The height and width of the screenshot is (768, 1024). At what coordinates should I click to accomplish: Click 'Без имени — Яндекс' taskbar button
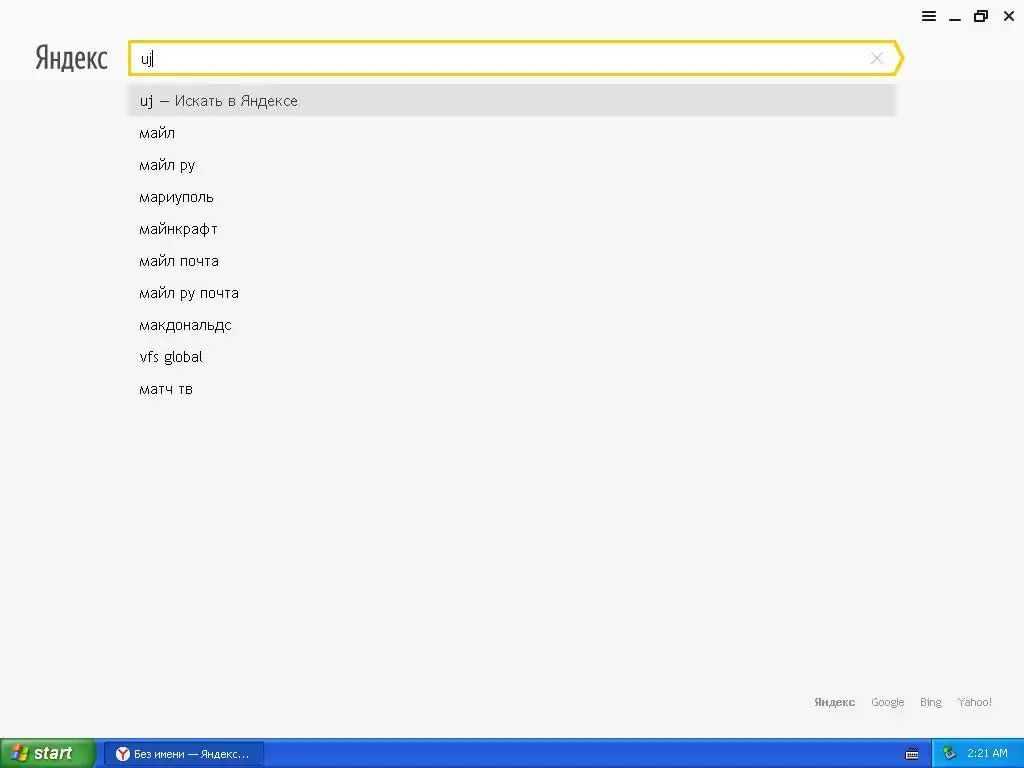[x=184, y=754]
